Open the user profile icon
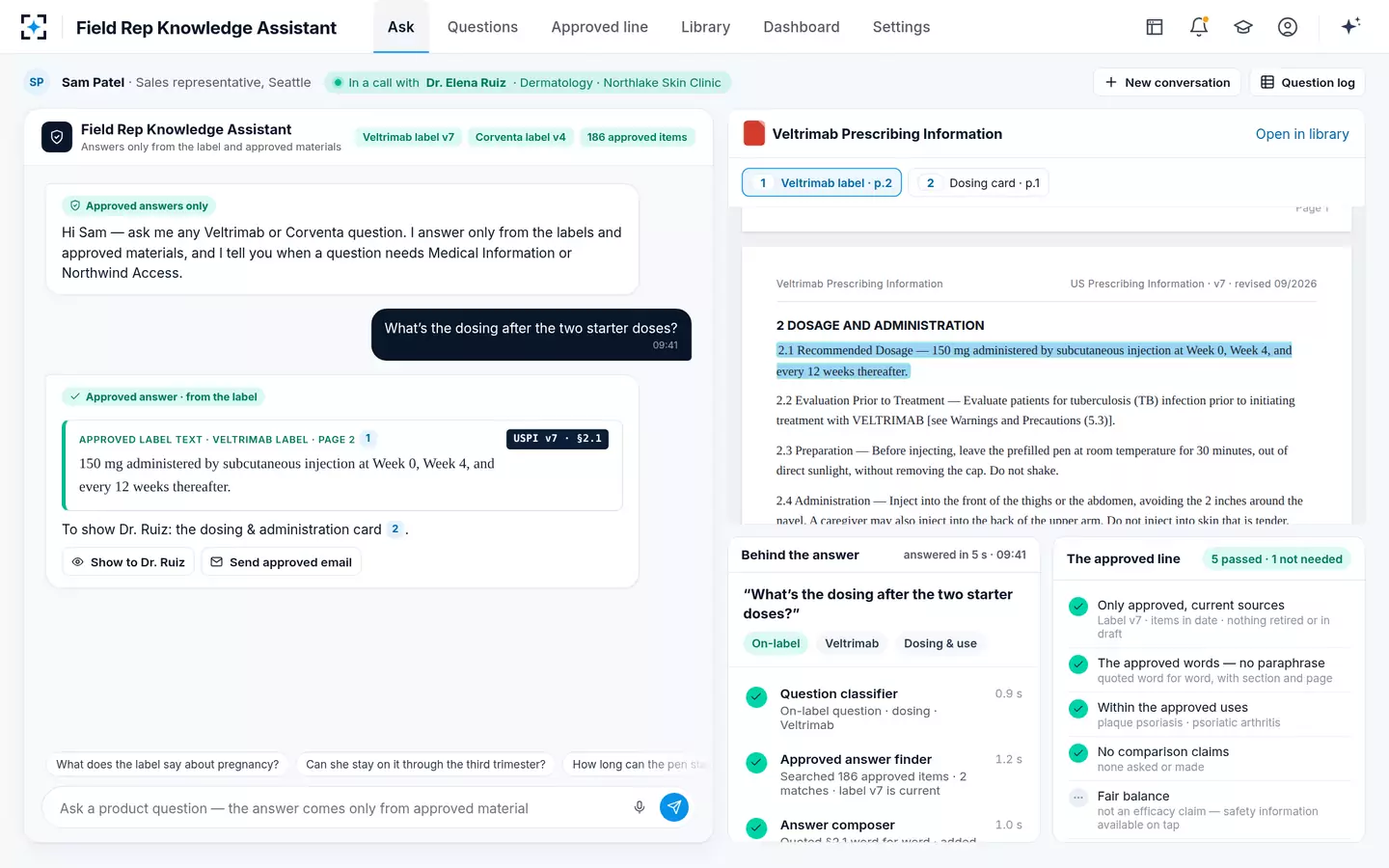The width and height of the screenshot is (1389, 868). (1288, 27)
